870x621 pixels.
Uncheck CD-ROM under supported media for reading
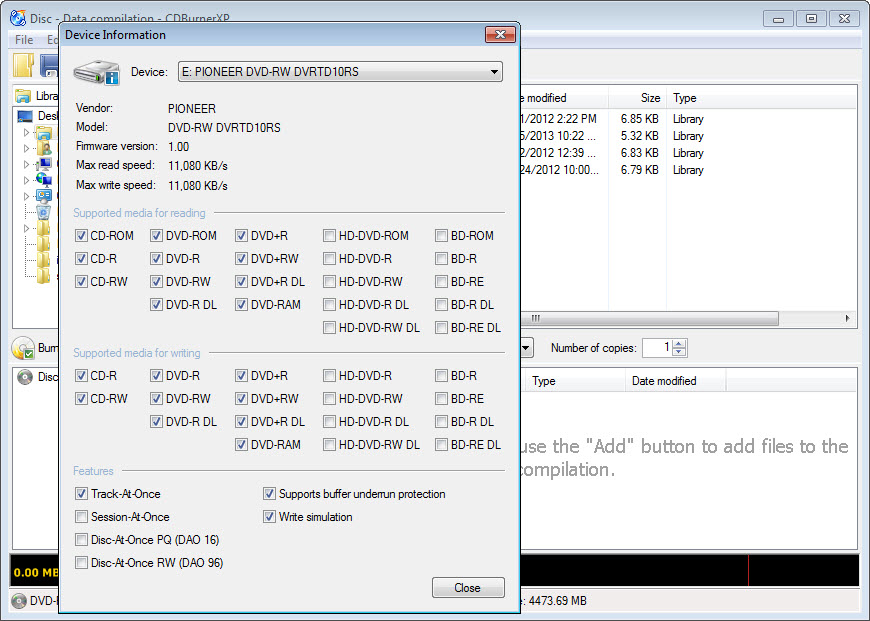[82, 236]
